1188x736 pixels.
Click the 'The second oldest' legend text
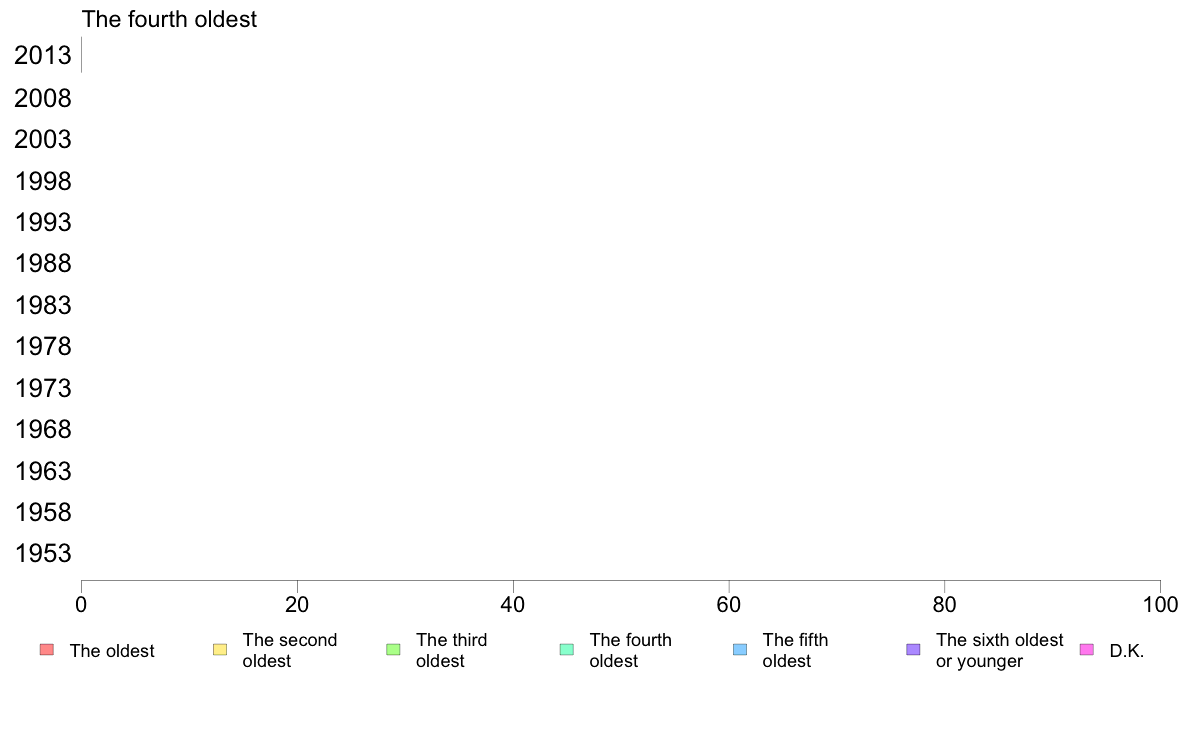coord(289,650)
